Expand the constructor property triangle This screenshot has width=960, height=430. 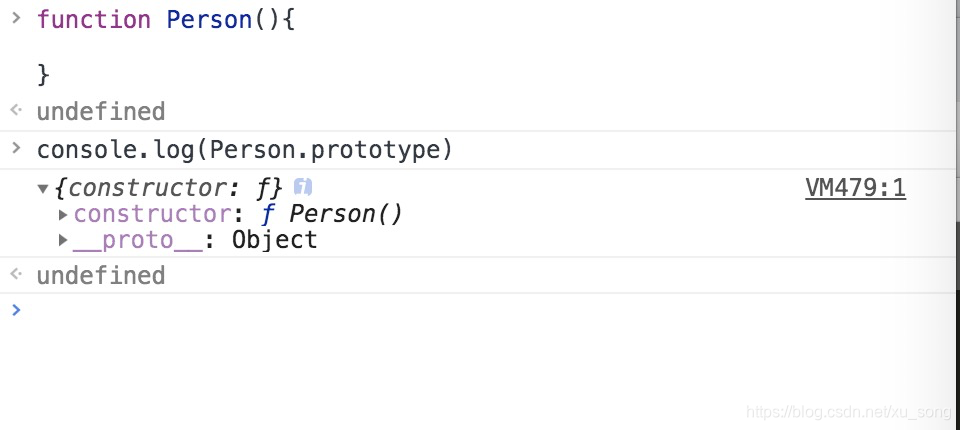point(63,214)
